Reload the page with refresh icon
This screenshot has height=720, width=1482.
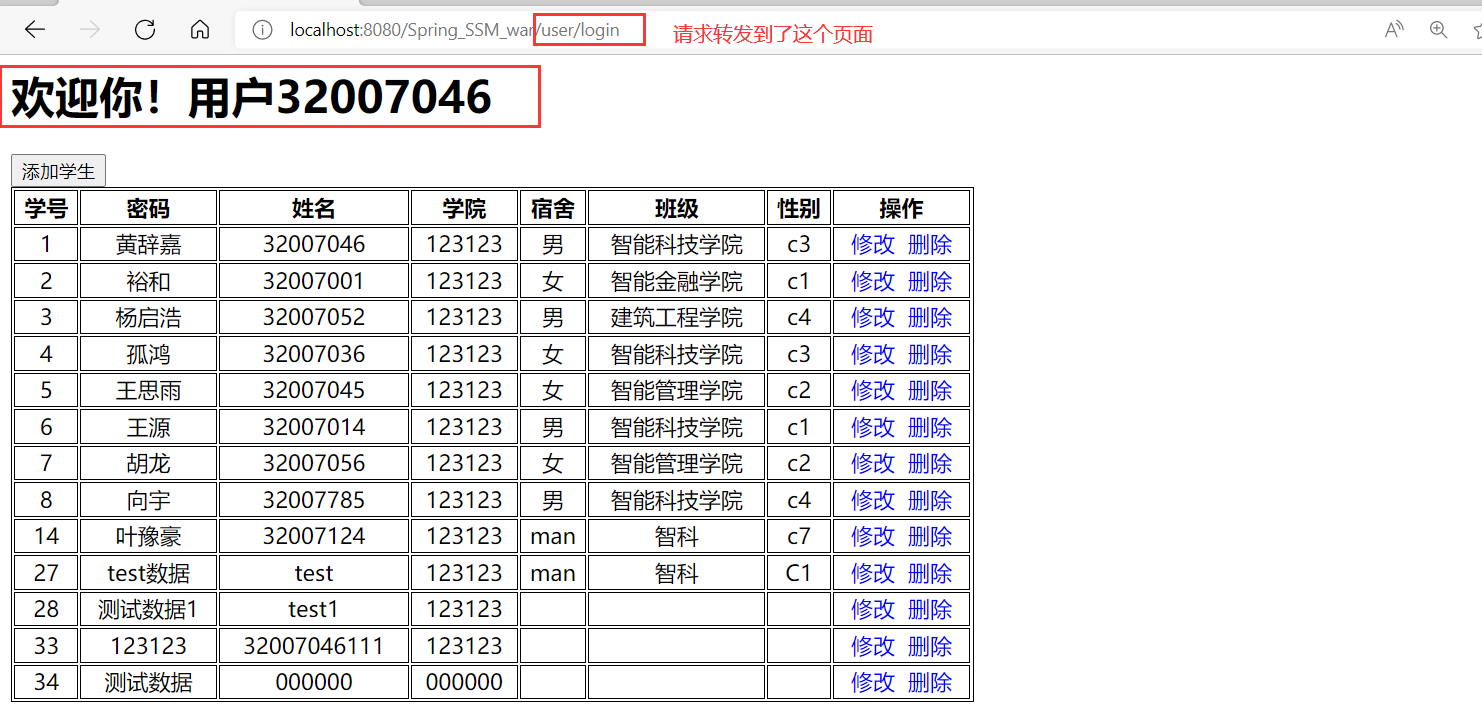click(145, 30)
